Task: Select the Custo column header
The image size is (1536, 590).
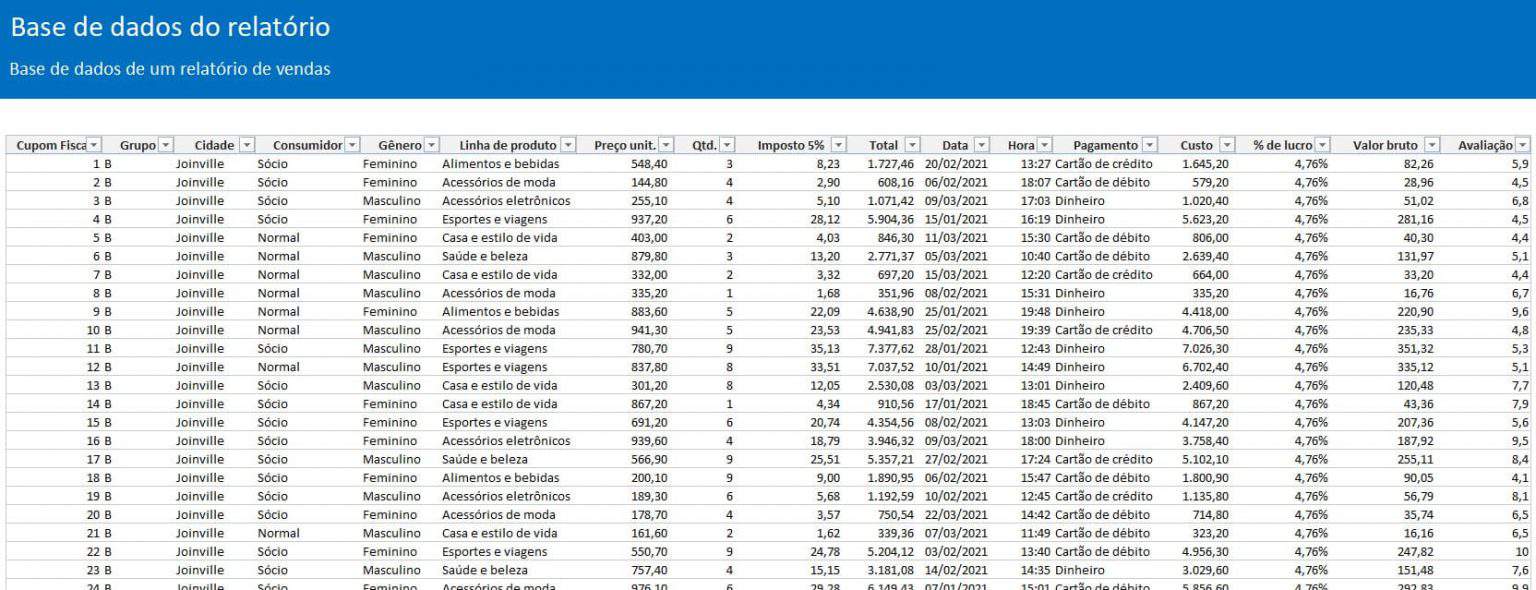Action: [1195, 143]
